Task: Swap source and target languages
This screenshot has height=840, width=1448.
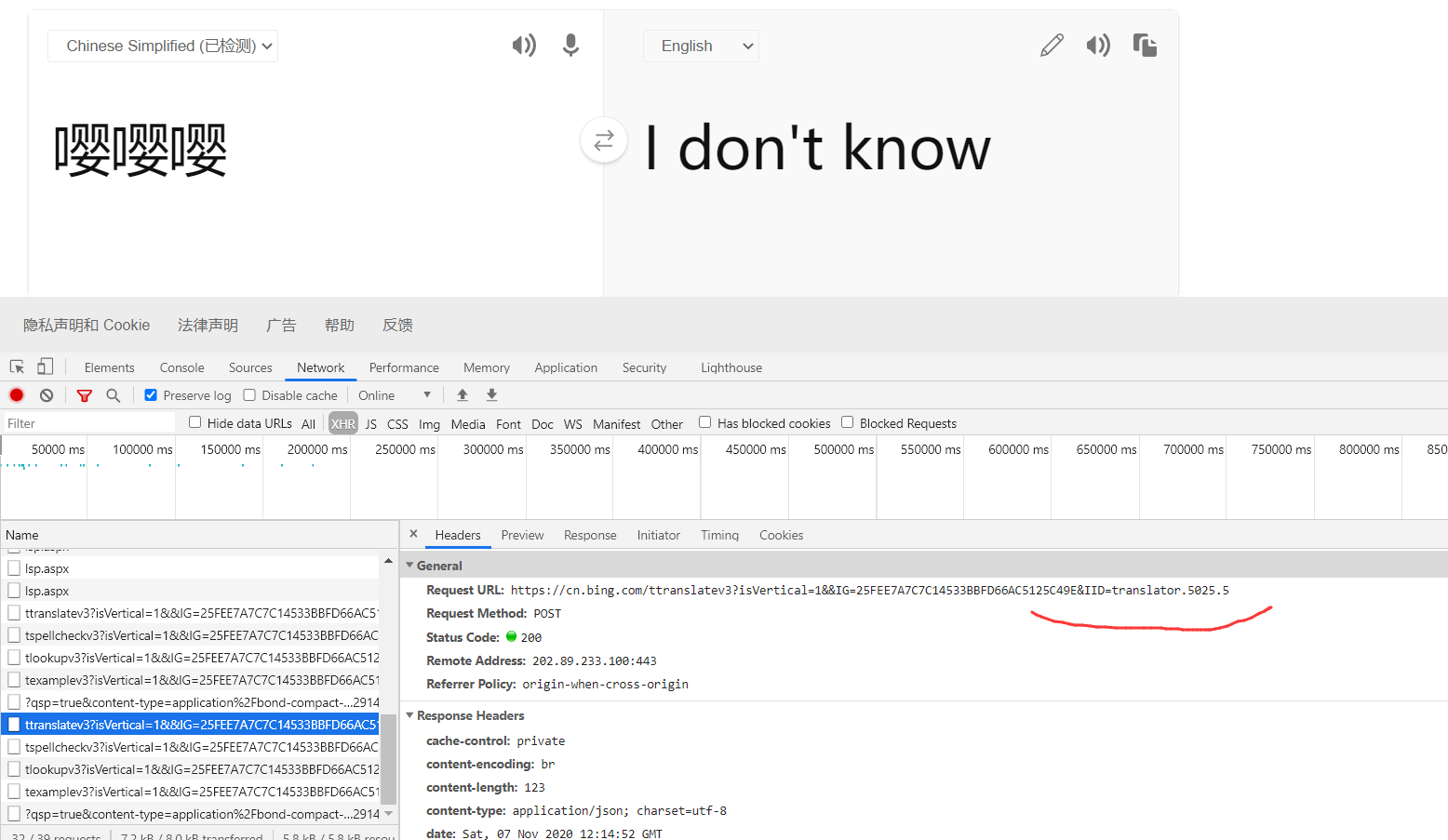Action: coord(604,140)
